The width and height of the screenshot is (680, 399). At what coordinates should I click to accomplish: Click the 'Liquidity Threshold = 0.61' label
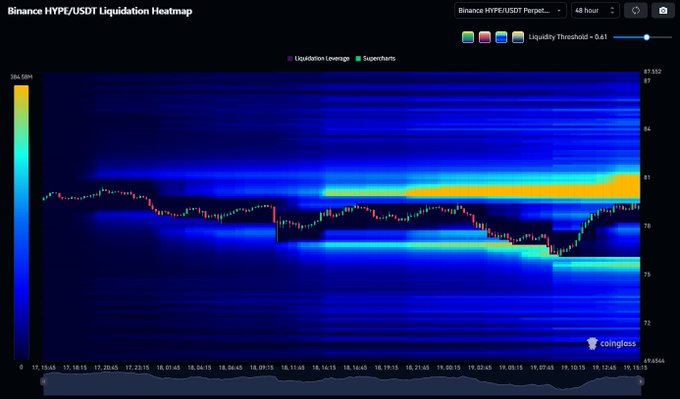point(568,37)
